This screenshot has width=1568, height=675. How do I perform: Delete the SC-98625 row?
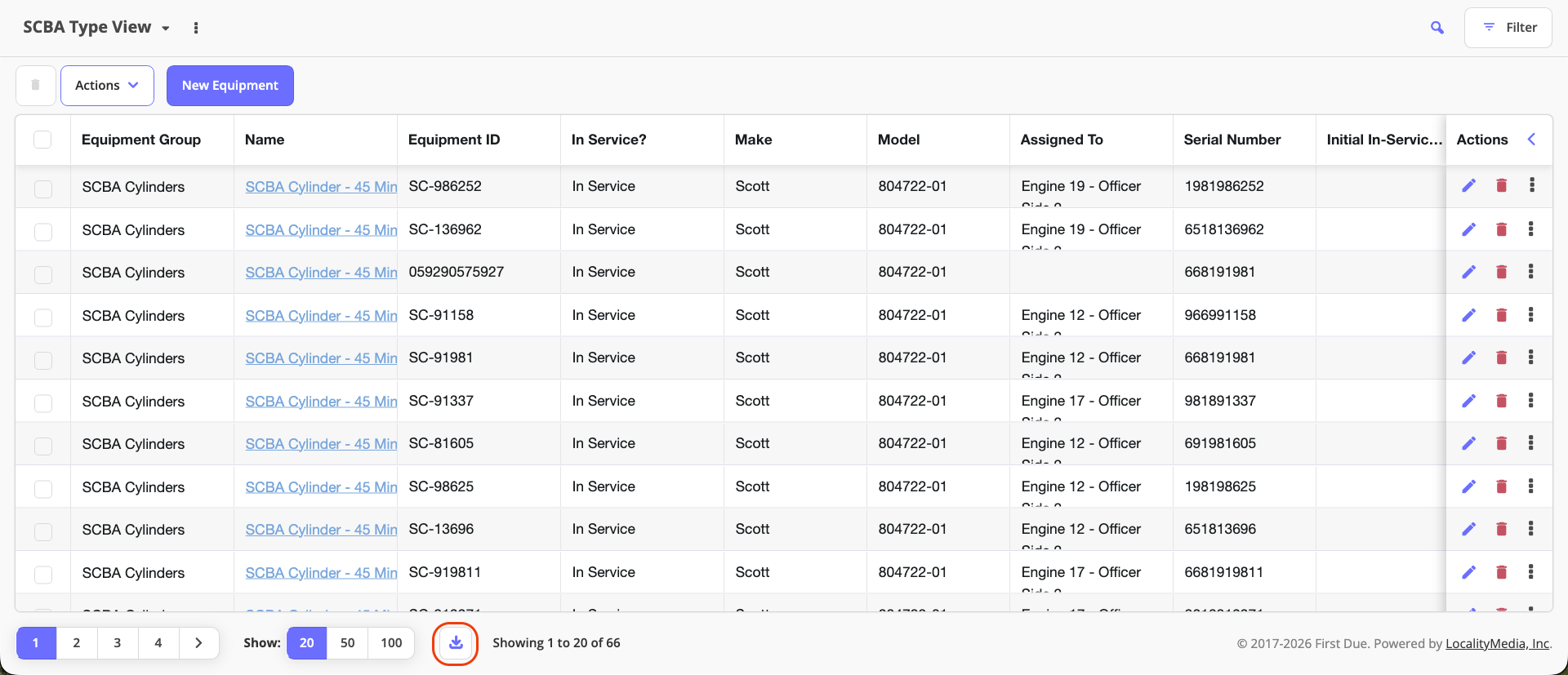[x=1501, y=486]
